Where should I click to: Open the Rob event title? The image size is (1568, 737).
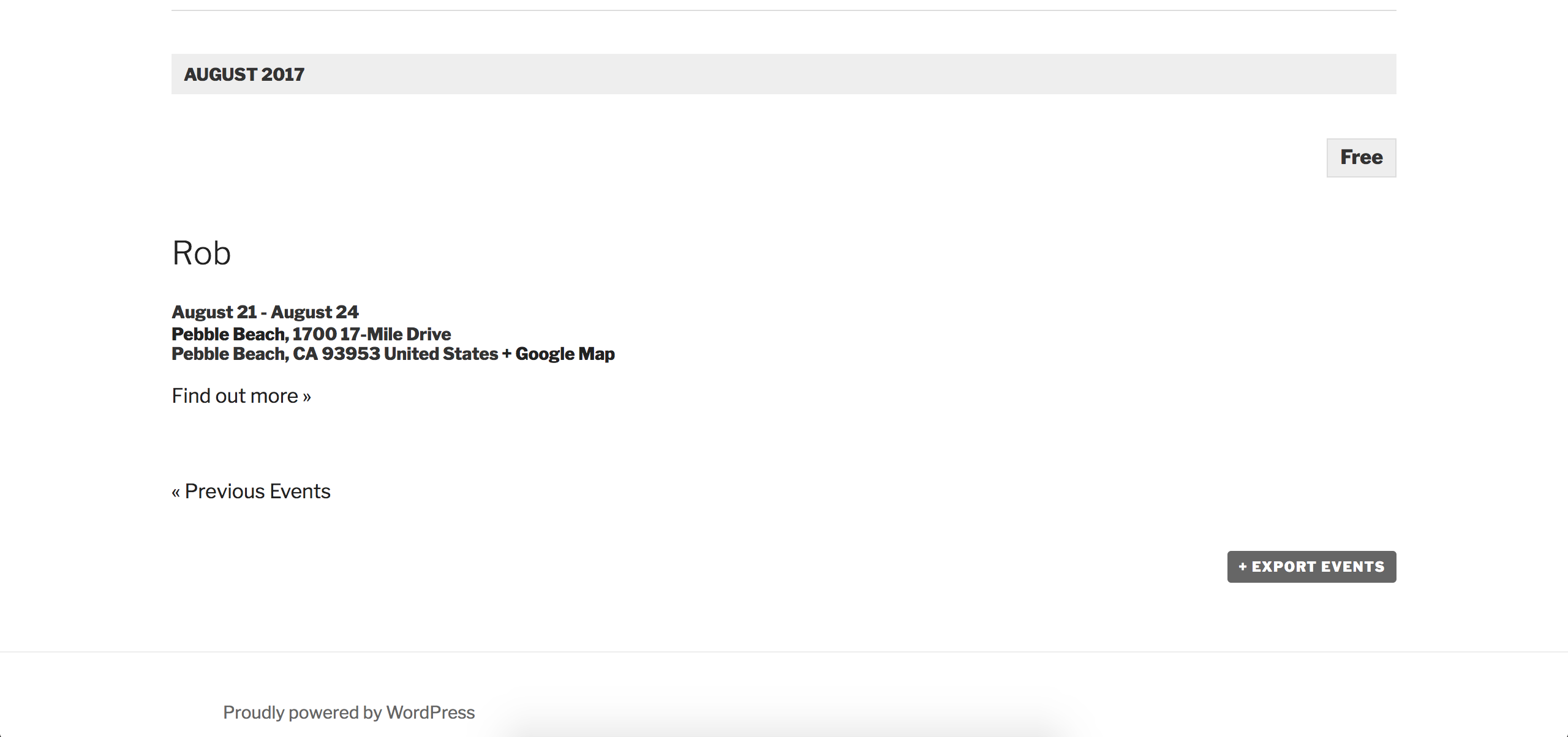202,253
